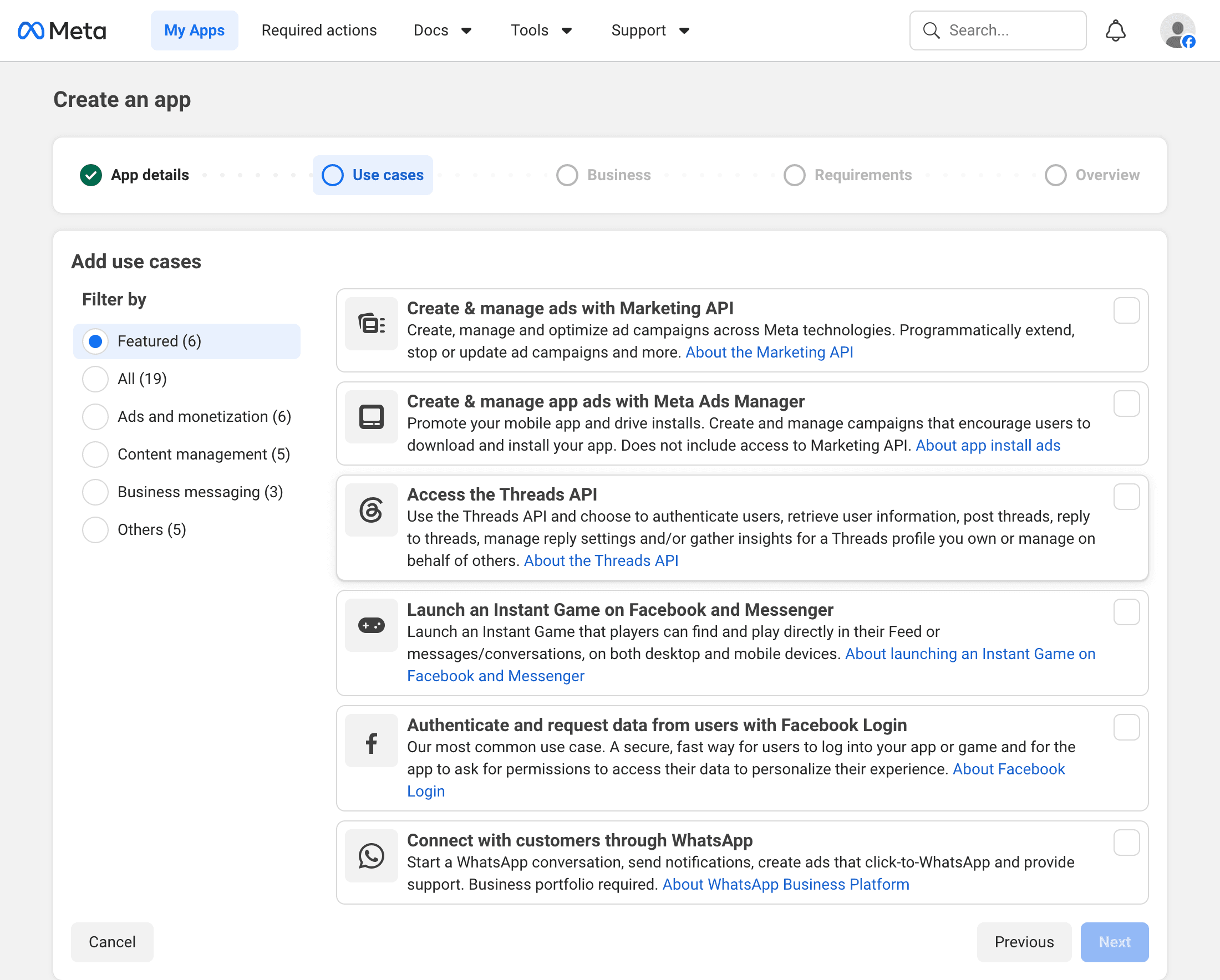Screen dimensions: 1220x980
Task: Check the Meta Ads Manager use case checkbox
Action: coord(1126,404)
